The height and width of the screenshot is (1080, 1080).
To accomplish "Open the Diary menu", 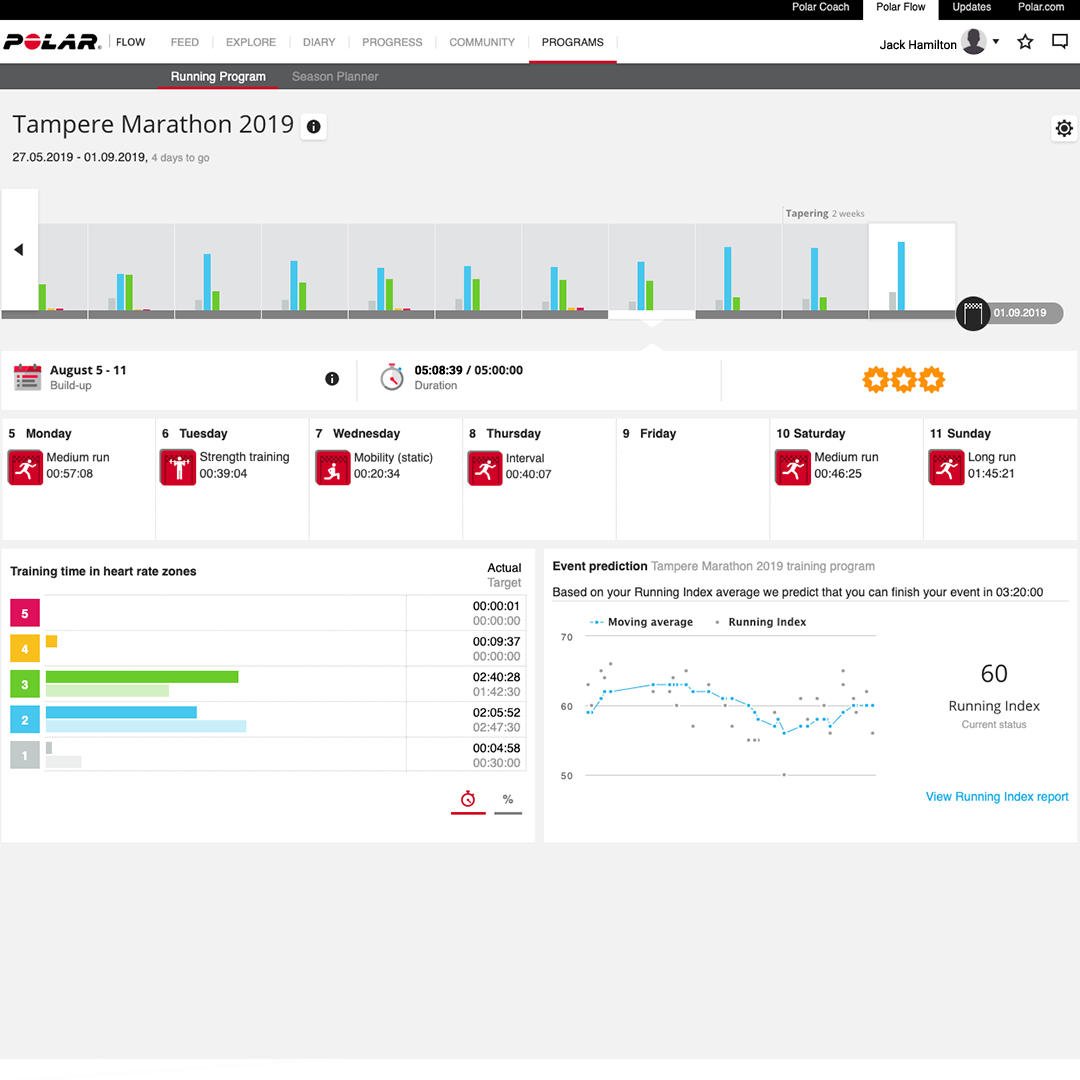I will coord(319,42).
